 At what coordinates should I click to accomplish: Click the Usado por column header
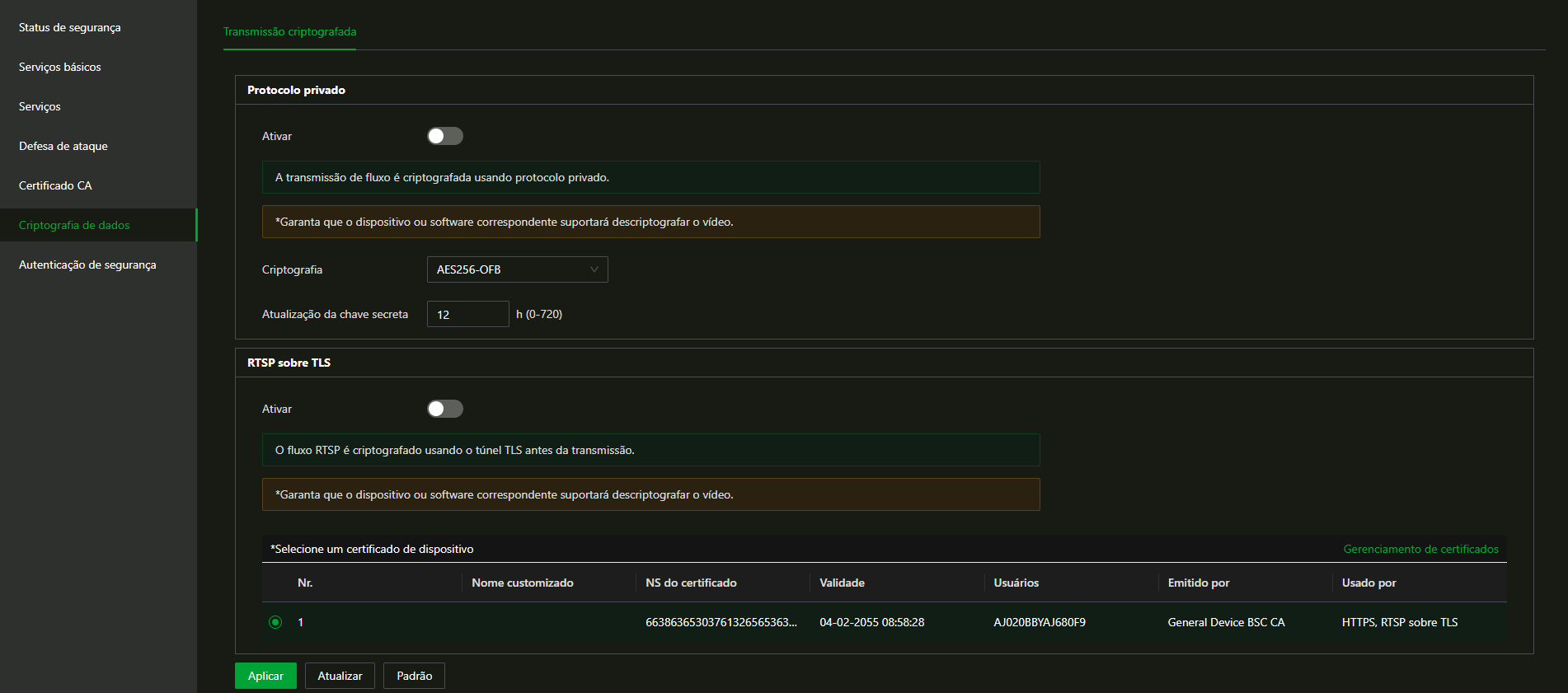1368,583
